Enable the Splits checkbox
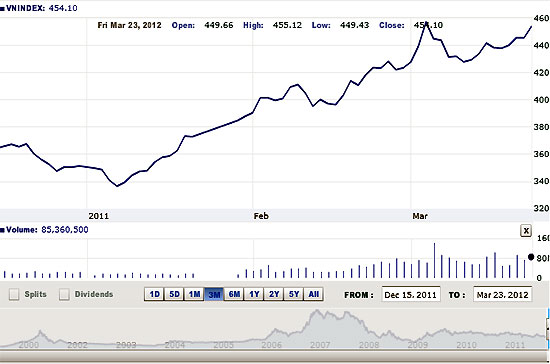 [x=14, y=294]
